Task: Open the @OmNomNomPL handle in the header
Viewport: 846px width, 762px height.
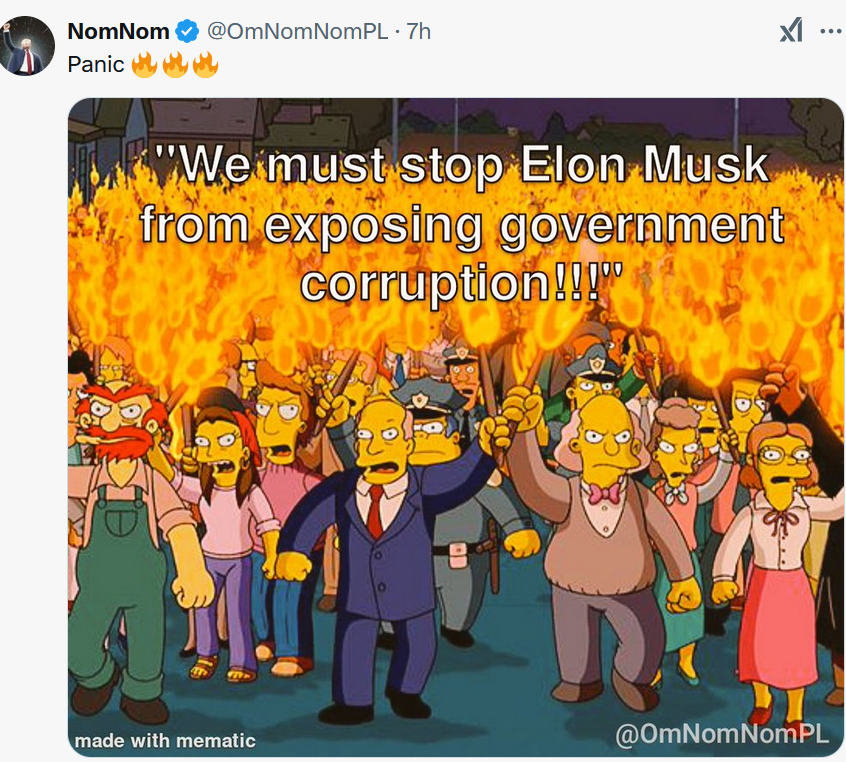Action: (297, 31)
